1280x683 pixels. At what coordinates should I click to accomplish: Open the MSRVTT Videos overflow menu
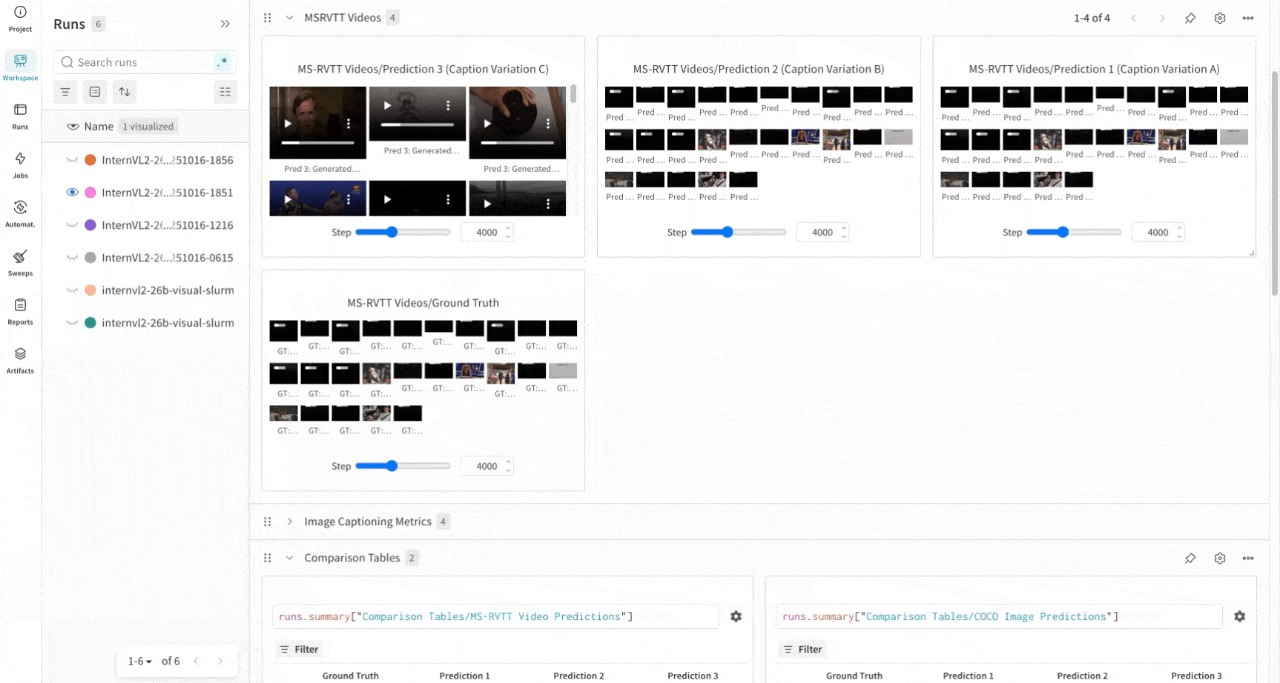click(x=1247, y=17)
